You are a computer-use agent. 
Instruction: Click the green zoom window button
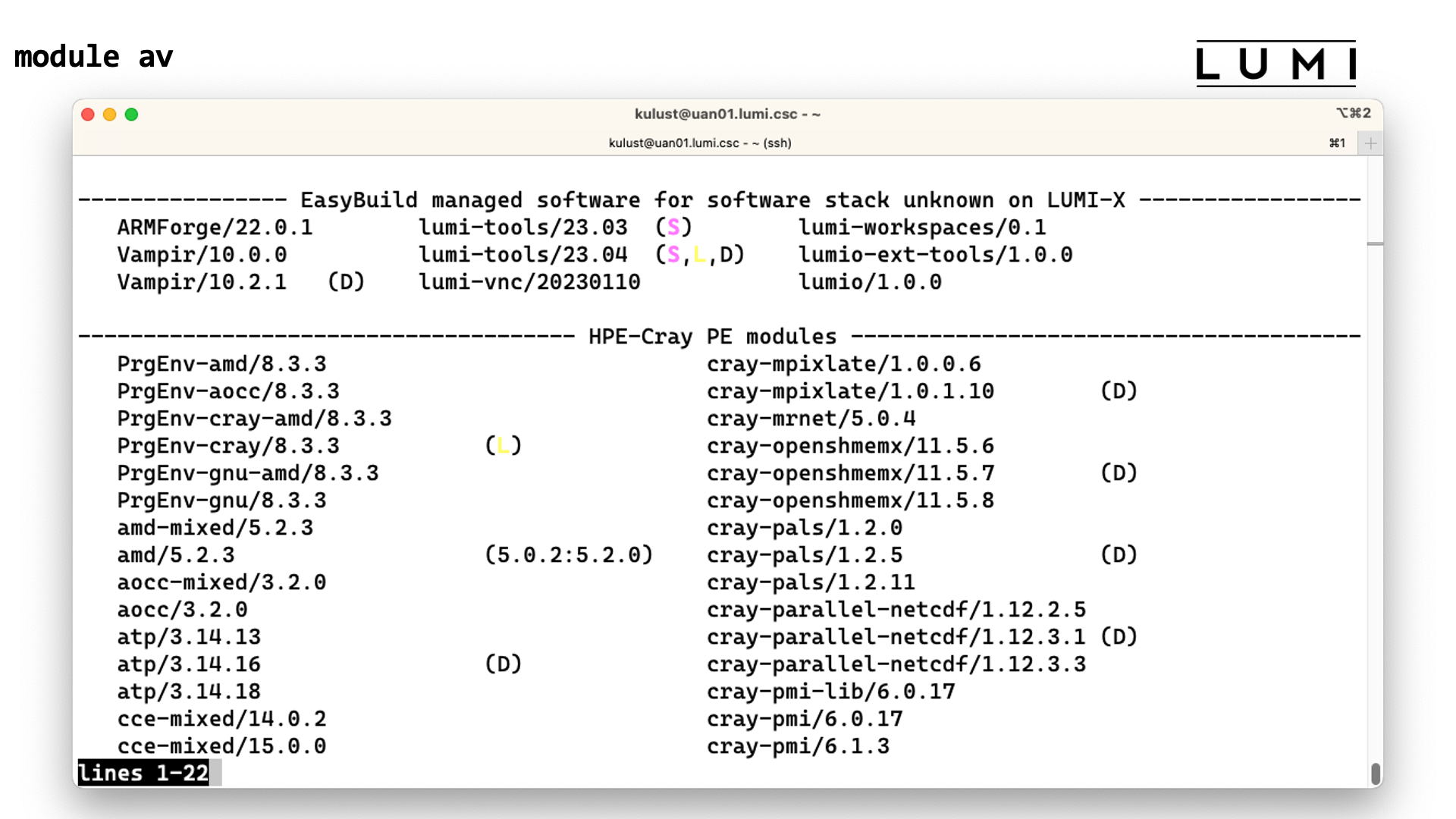pos(131,115)
